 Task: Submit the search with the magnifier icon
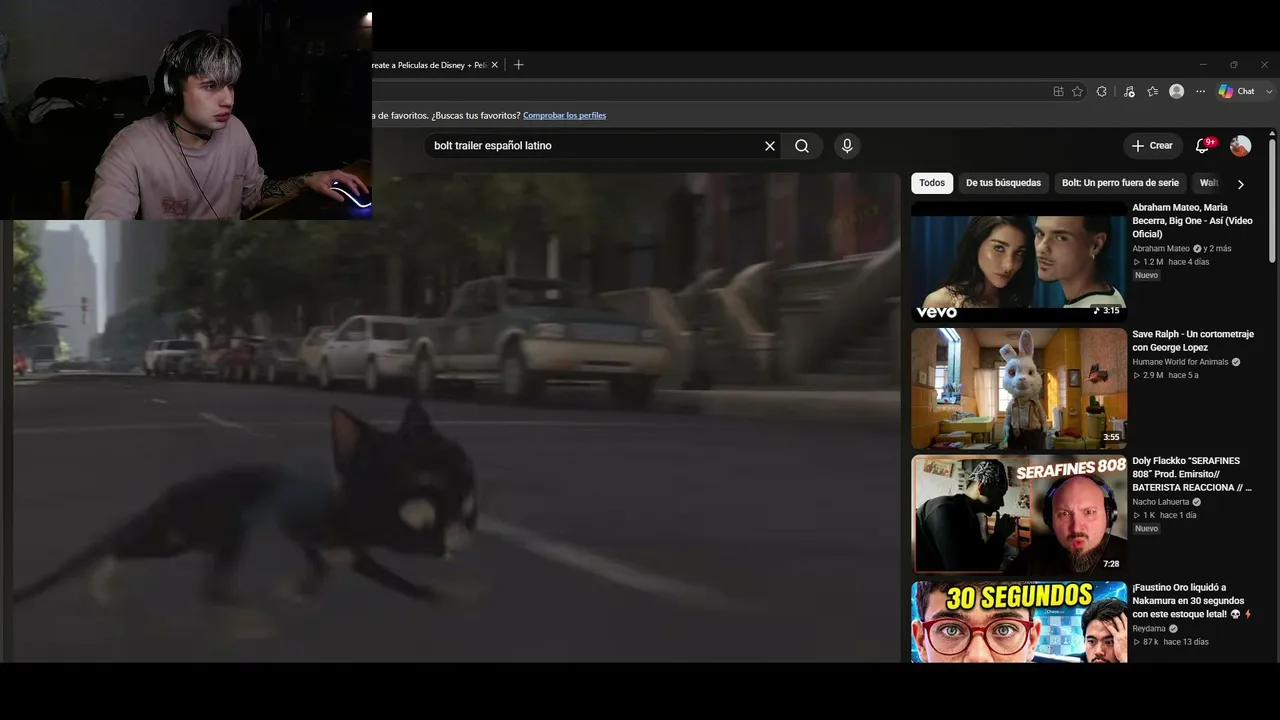[x=802, y=146]
